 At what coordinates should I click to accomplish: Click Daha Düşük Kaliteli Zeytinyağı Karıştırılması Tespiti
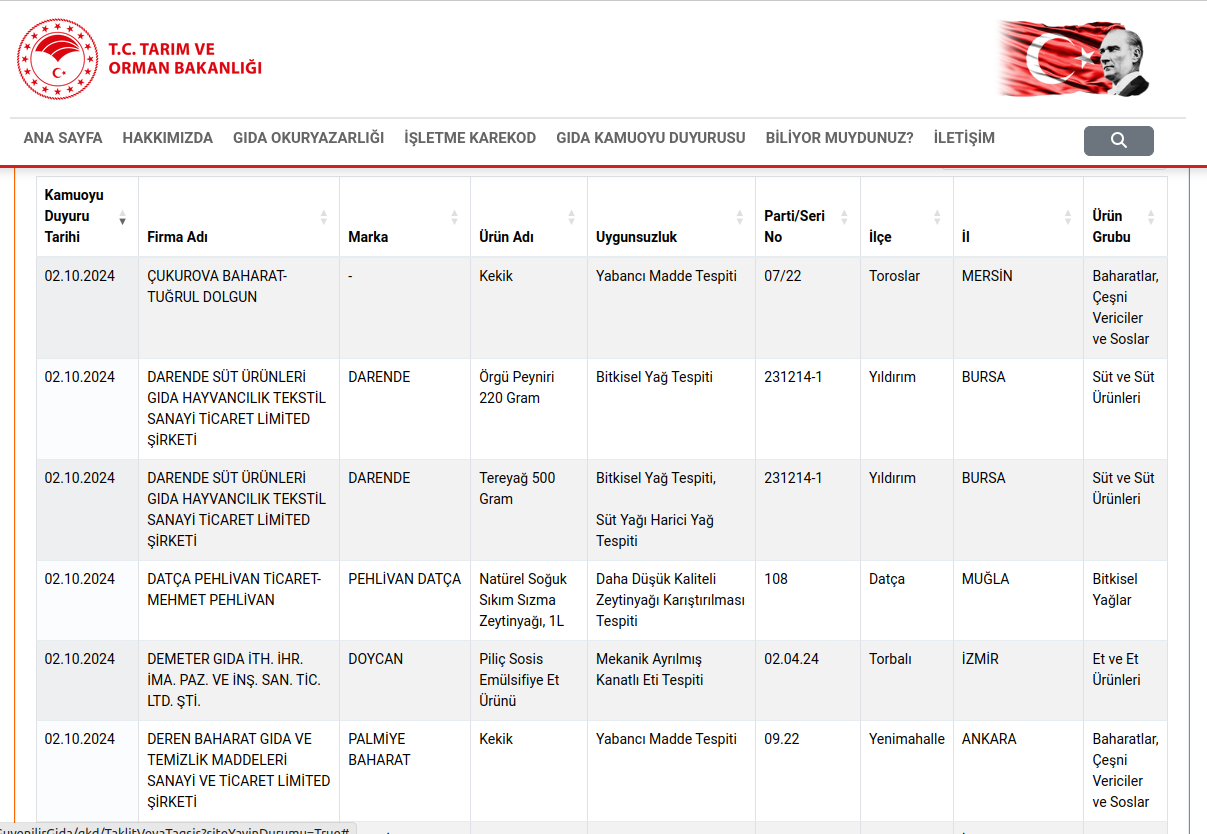tap(671, 600)
